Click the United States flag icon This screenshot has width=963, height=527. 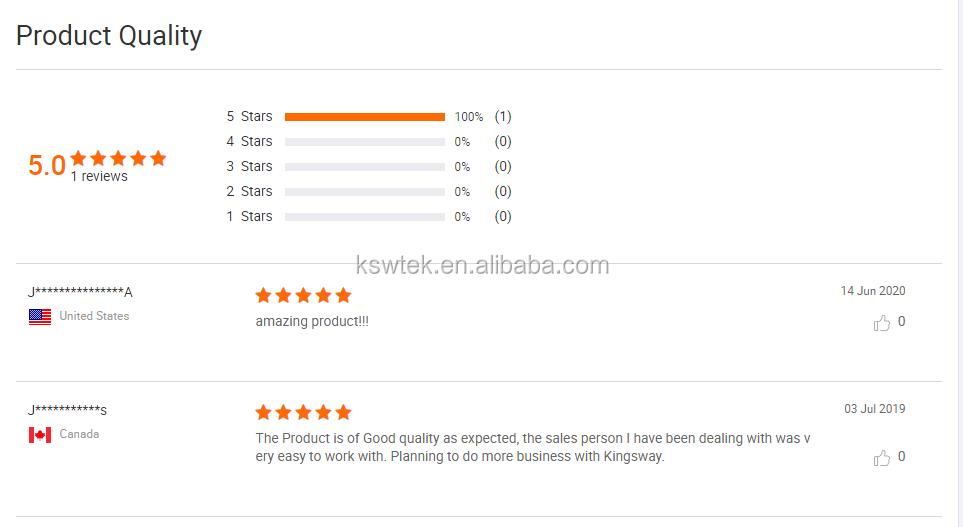pyautogui.click(x=40, y=317)
